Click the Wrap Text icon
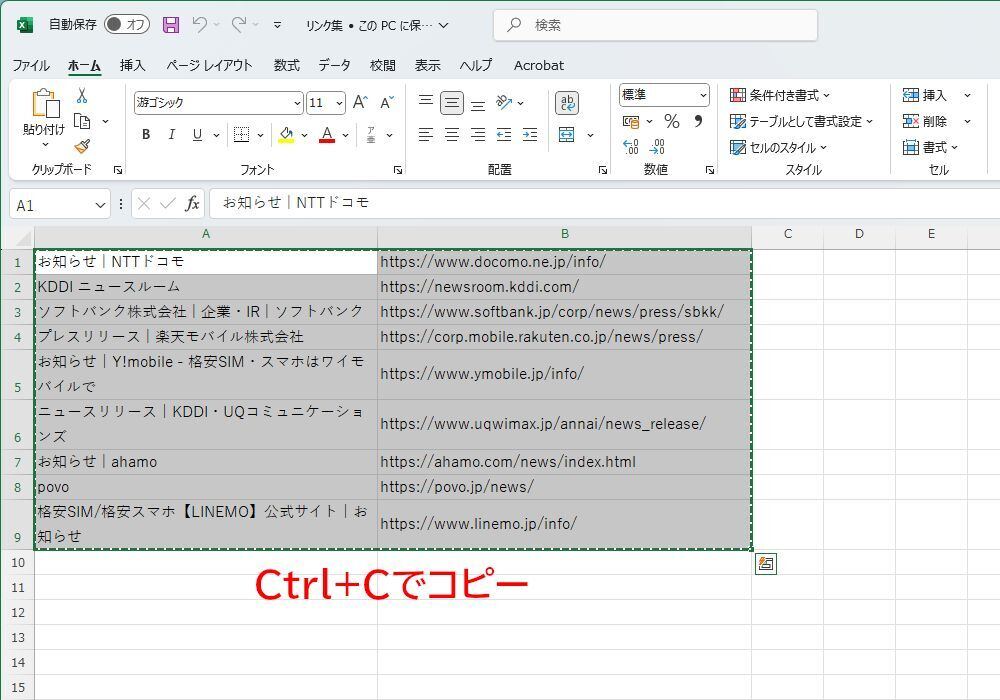This screenshot has width=1000, height=700. [x=566, y=103]
